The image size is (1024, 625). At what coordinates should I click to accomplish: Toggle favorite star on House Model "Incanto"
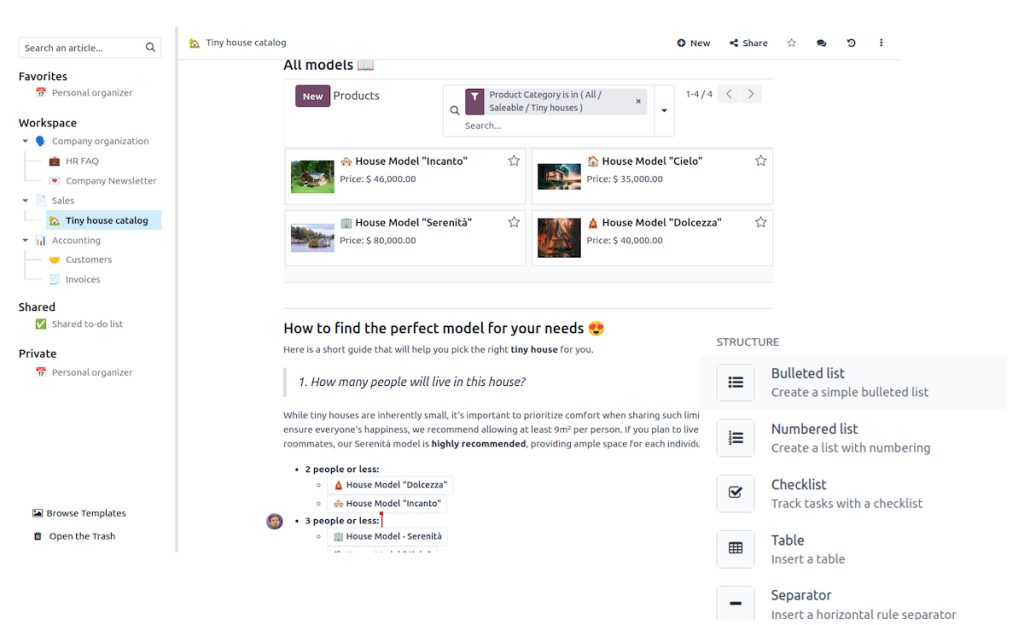click(x=514, y=161)
